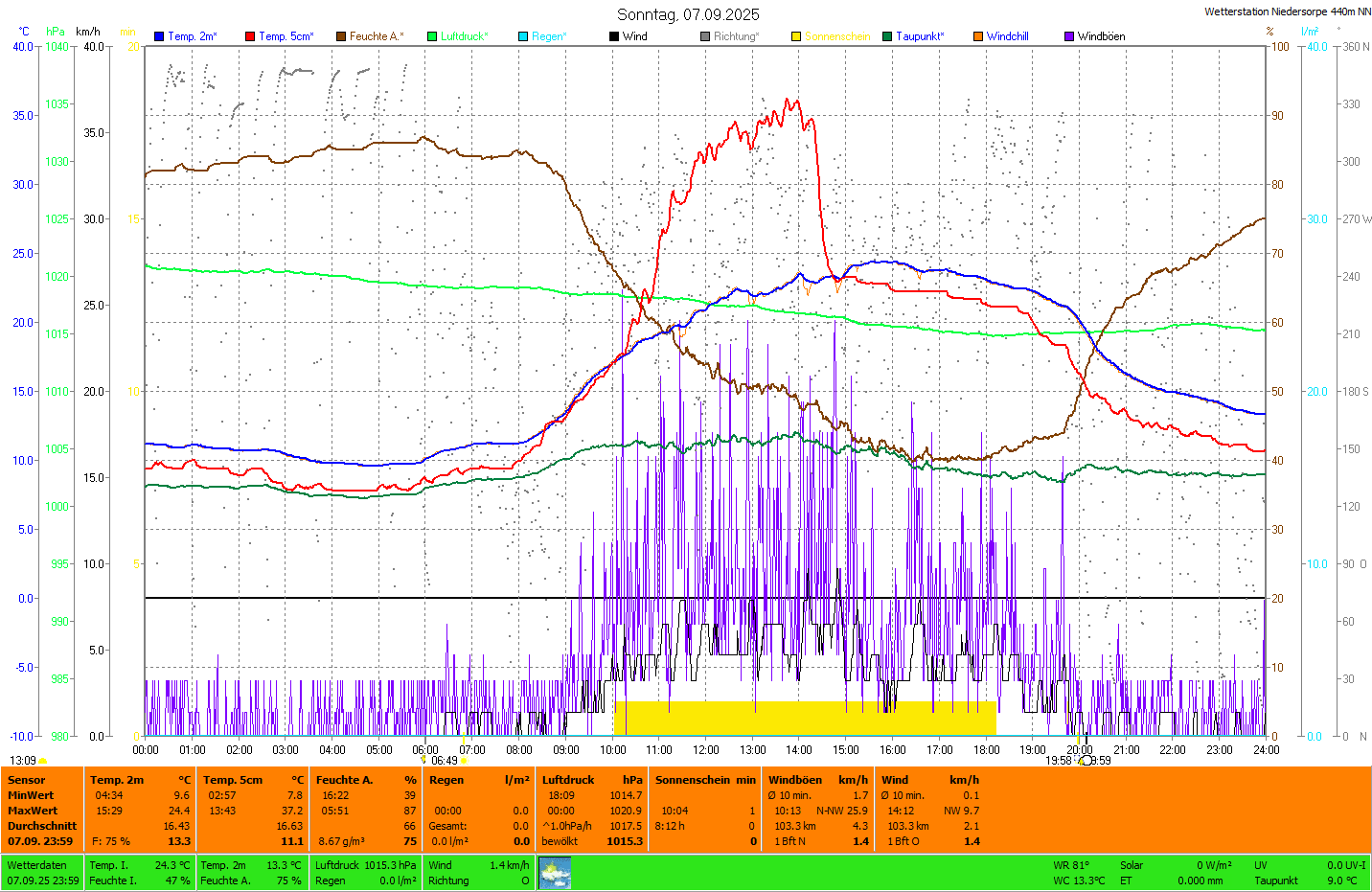This screenshot has width=1372, height=892.
Task: Click the cyan Regen legend square
Action: (x=523, y=36)
